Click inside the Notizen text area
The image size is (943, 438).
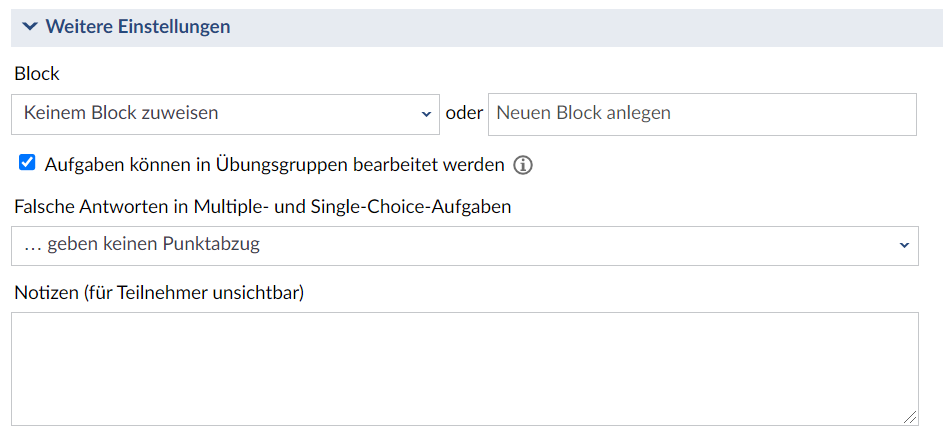(464, 369)
